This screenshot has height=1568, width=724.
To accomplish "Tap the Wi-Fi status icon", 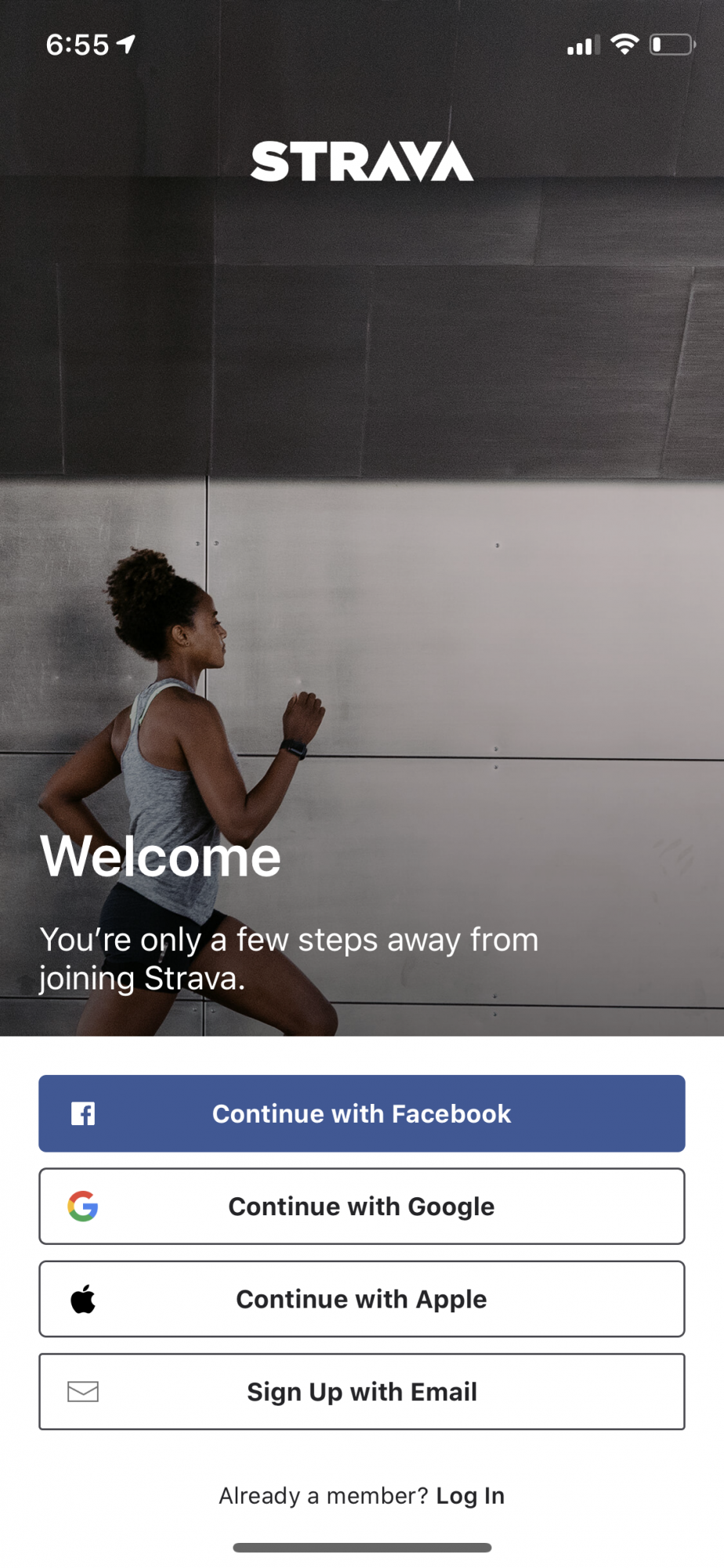I will (x=624, y=45).
